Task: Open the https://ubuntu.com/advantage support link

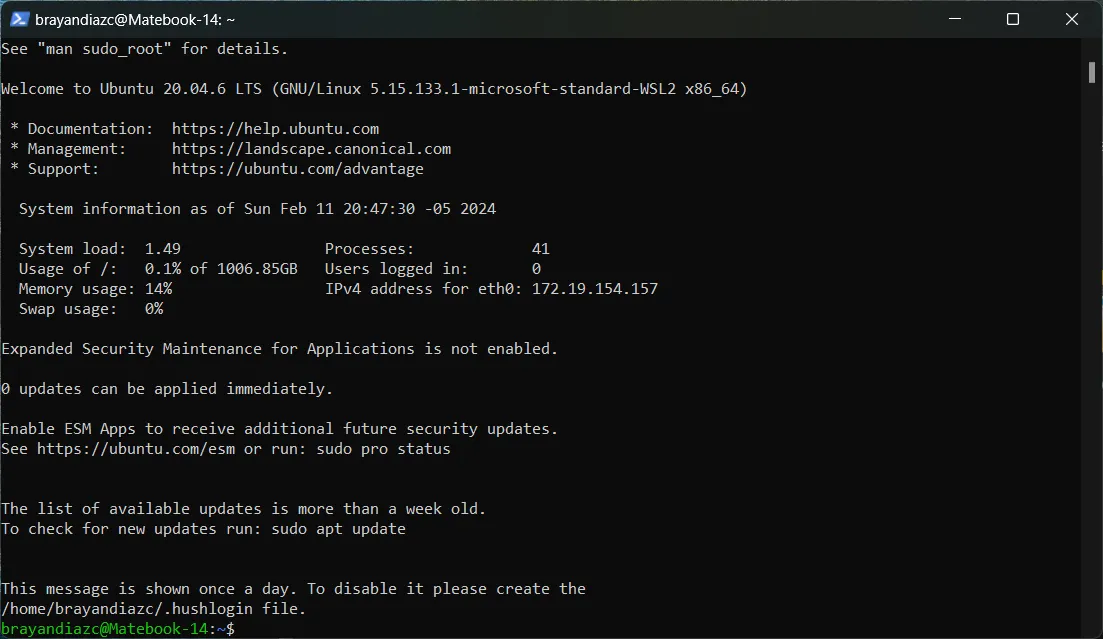Action: click(x=298, y=169)
